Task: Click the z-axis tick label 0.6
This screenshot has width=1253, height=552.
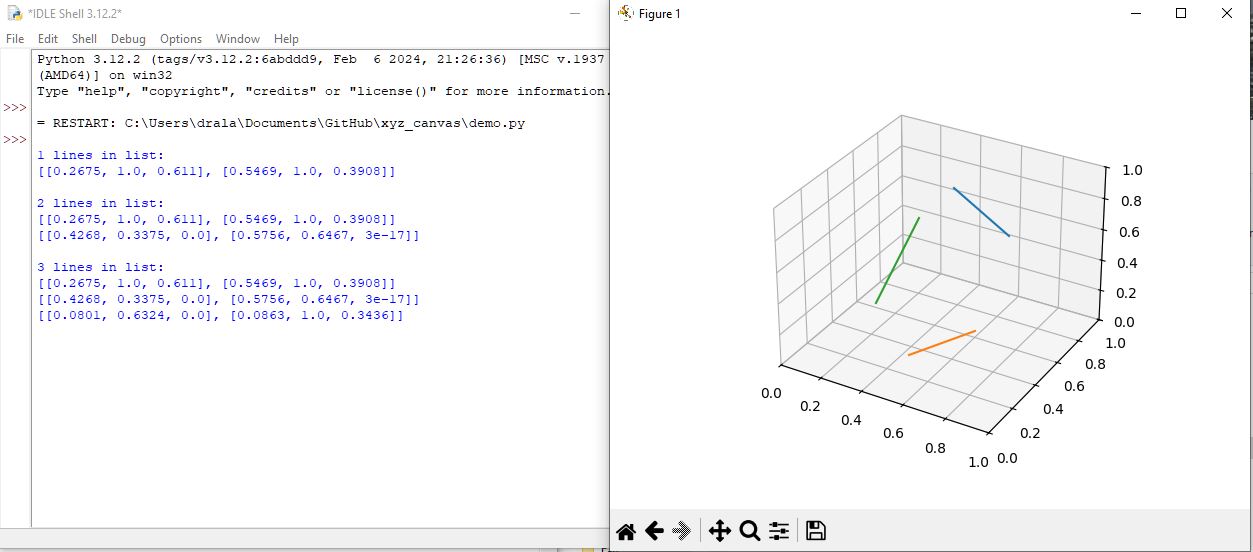Action: (1131, 232)
